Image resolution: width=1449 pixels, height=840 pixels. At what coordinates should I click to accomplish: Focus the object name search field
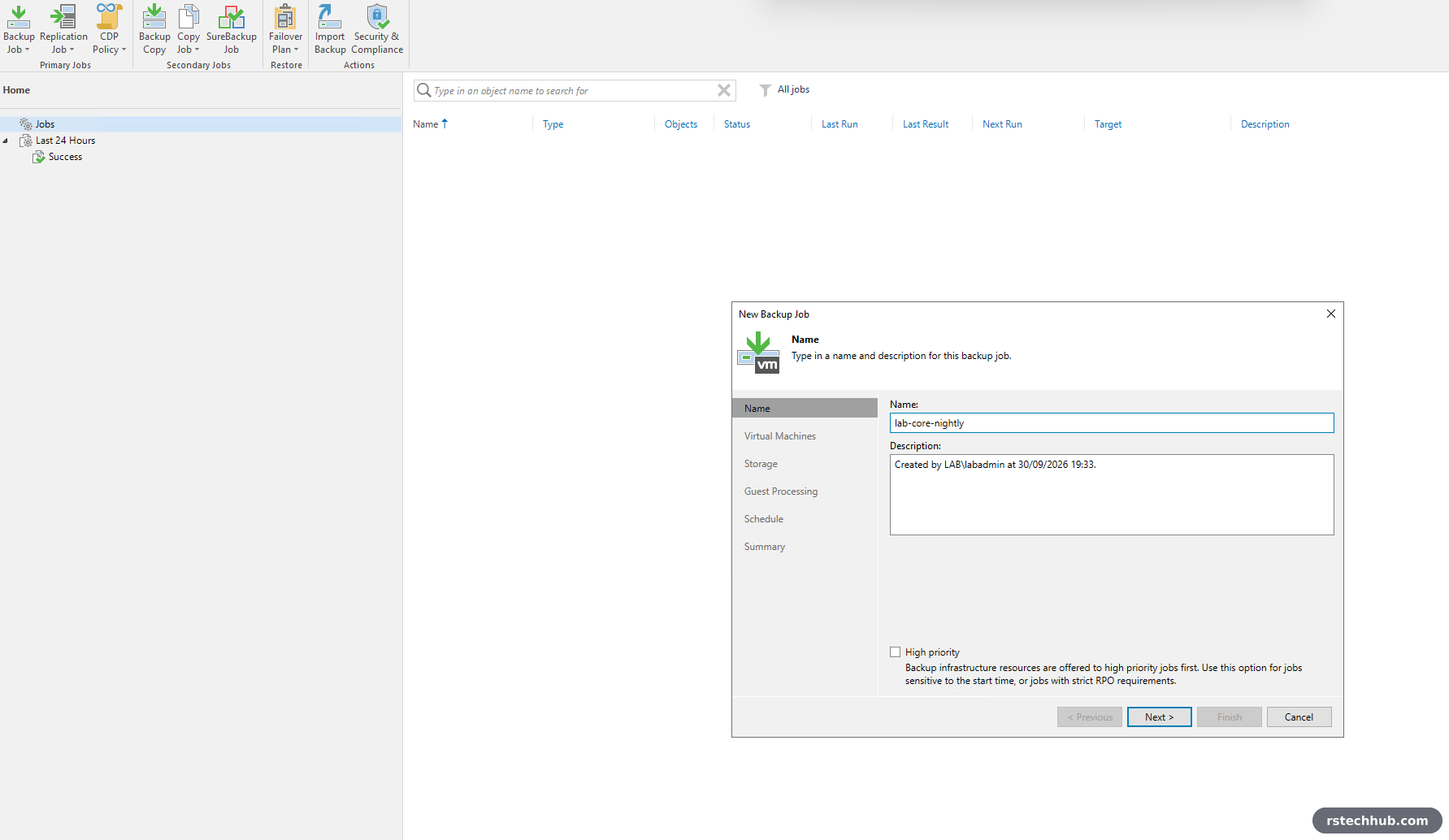[x=573, y=90]
